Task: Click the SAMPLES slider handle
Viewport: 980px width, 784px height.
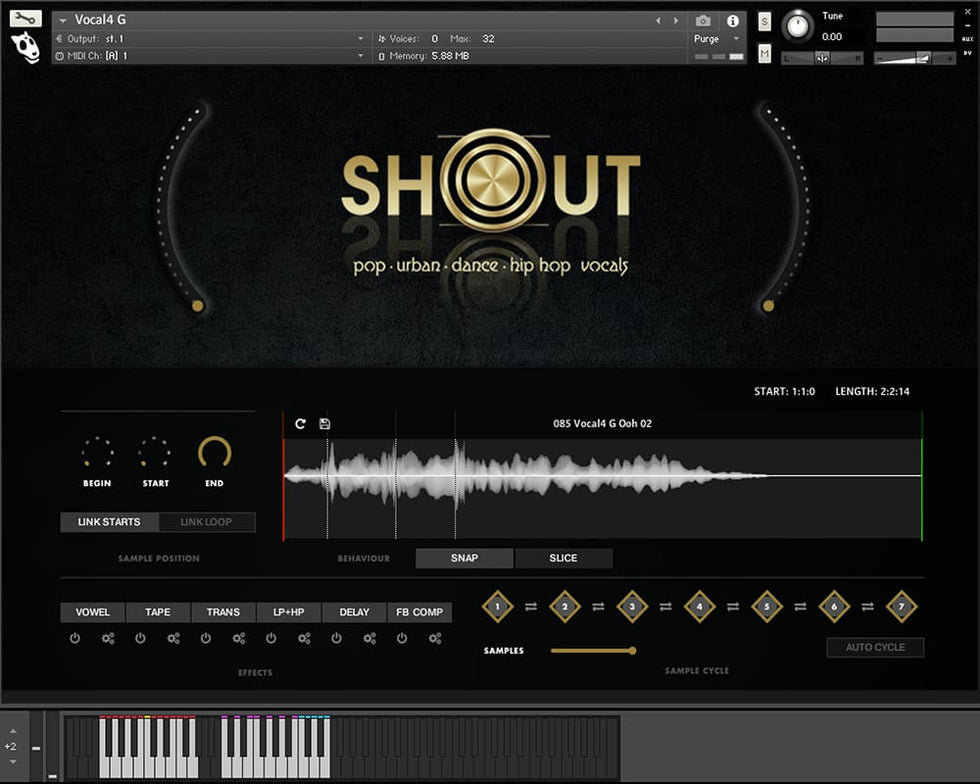Action: (632, 650)
